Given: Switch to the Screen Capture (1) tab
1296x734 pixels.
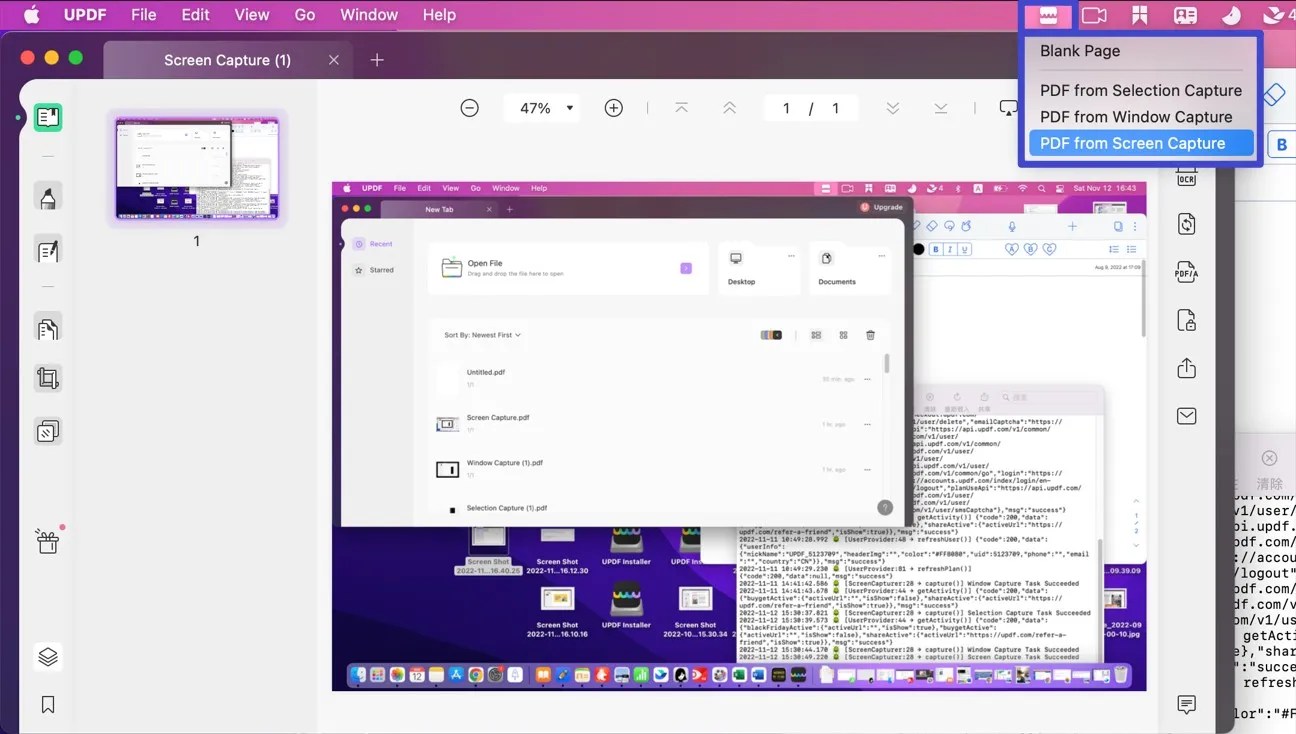Looking at the screenshot, I should click(227, 60).
